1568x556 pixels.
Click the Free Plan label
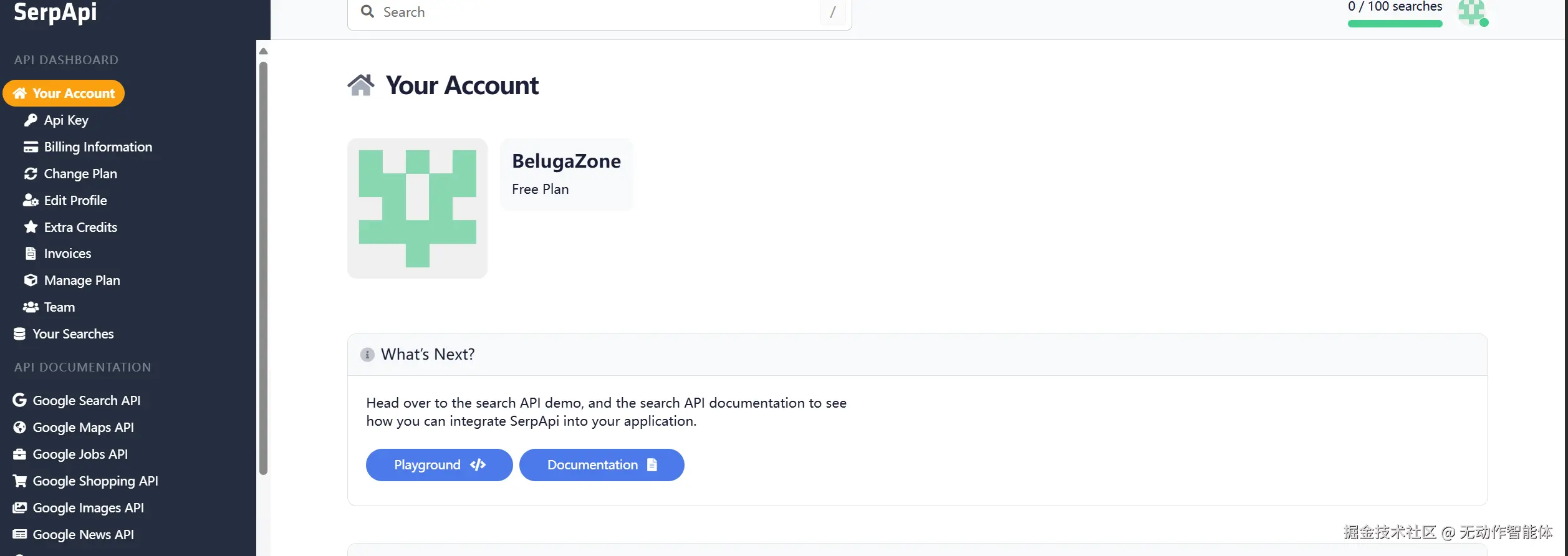540,189
